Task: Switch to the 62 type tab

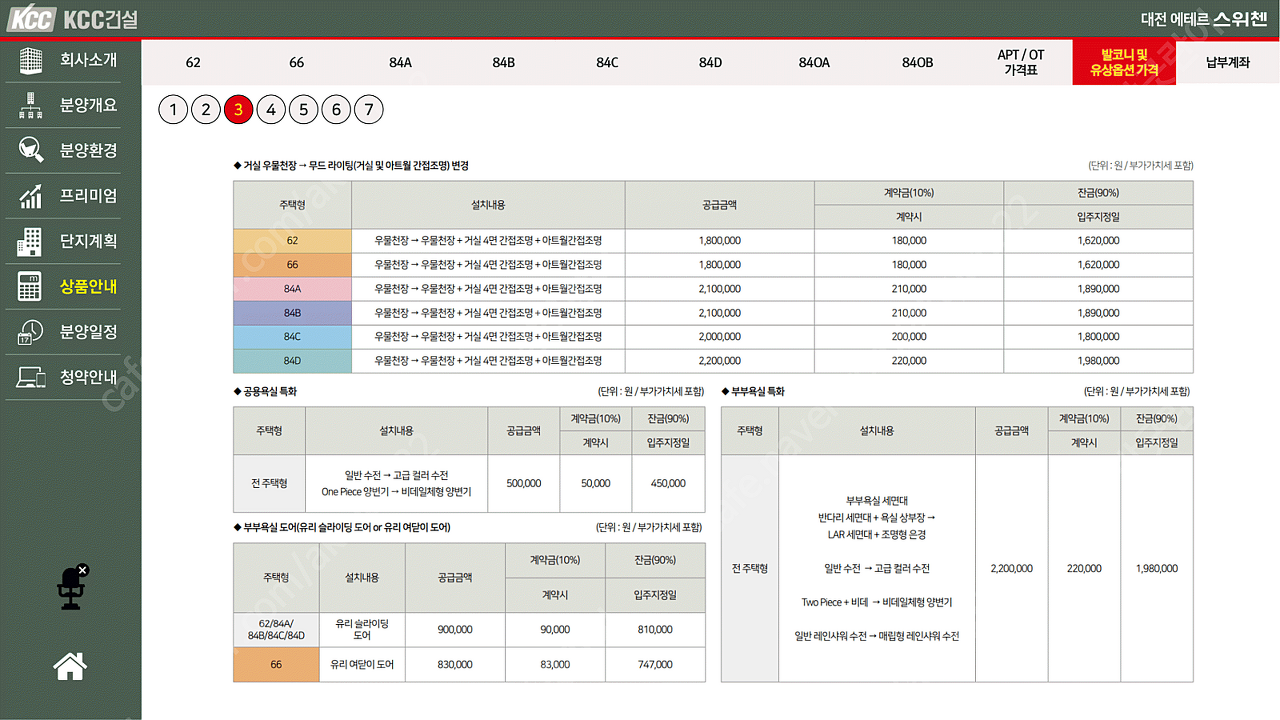Action: click(193, 62)
